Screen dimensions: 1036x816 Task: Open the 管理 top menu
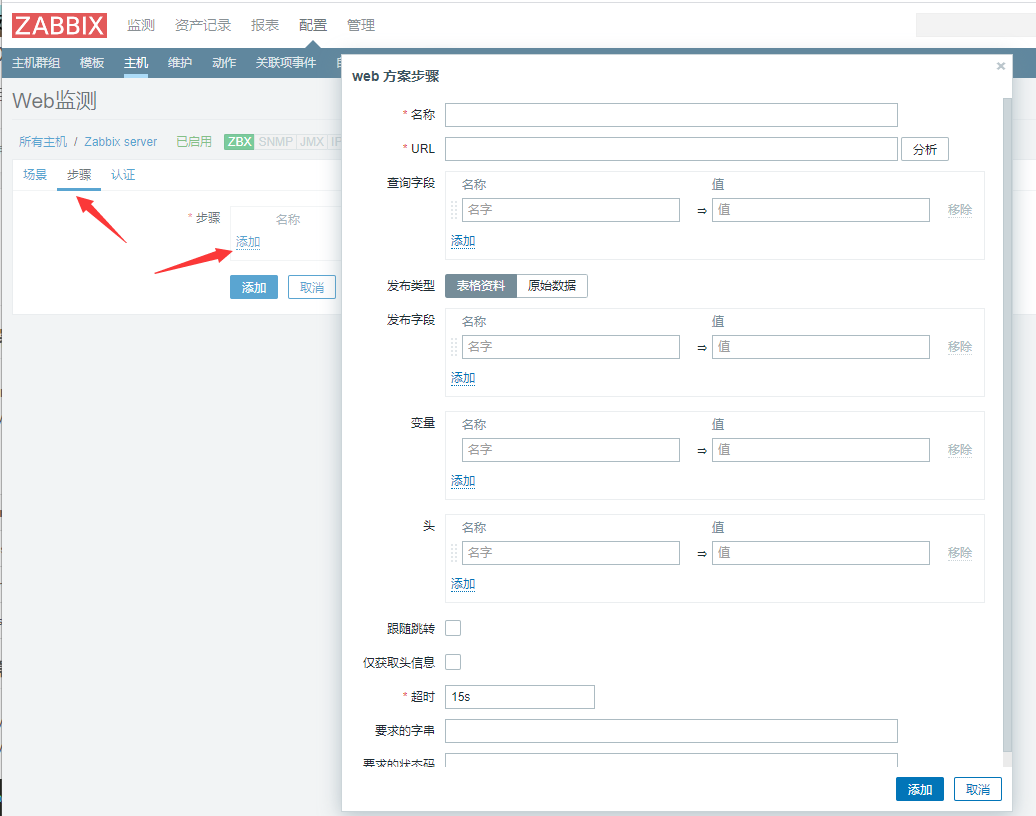361,25
